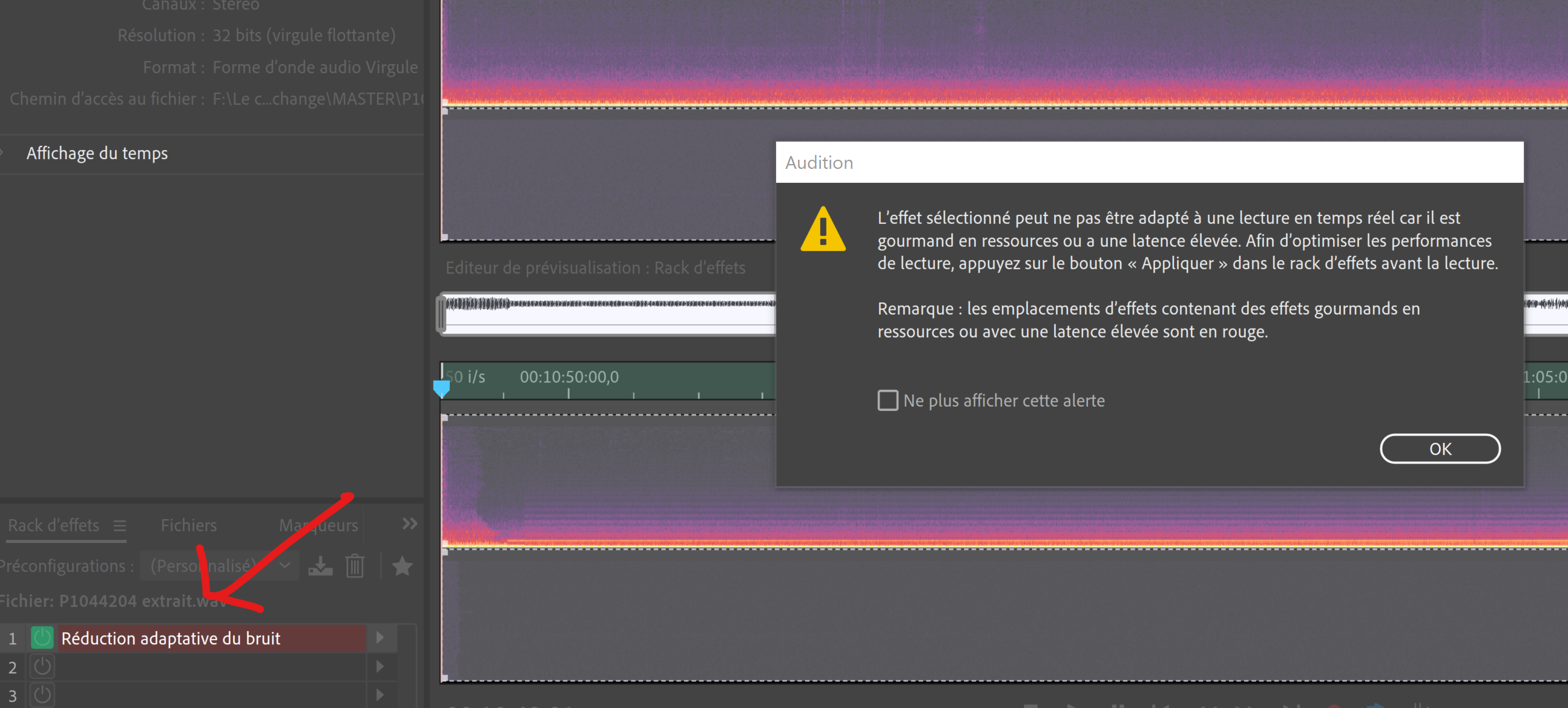Viewport: 1568px width, 708px height.
Task: Switch to the Marqueurs tab
Action: [318, 525]
